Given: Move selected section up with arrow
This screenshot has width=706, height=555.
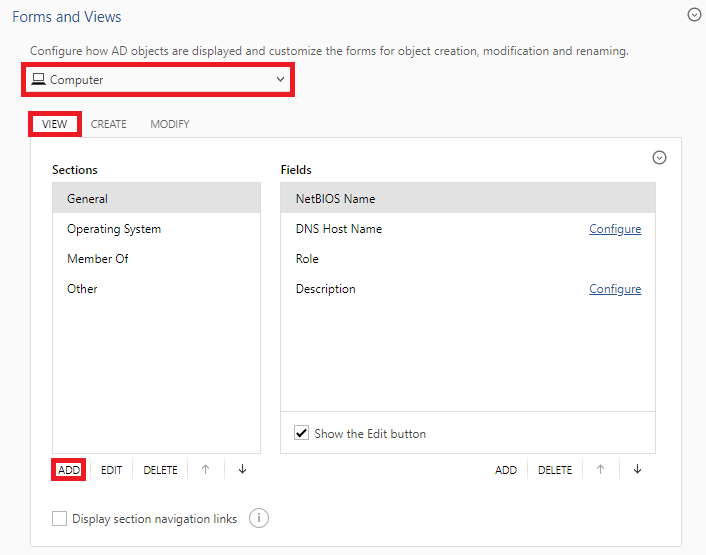Looking at the screenshot, I should [x=205, y=469].
